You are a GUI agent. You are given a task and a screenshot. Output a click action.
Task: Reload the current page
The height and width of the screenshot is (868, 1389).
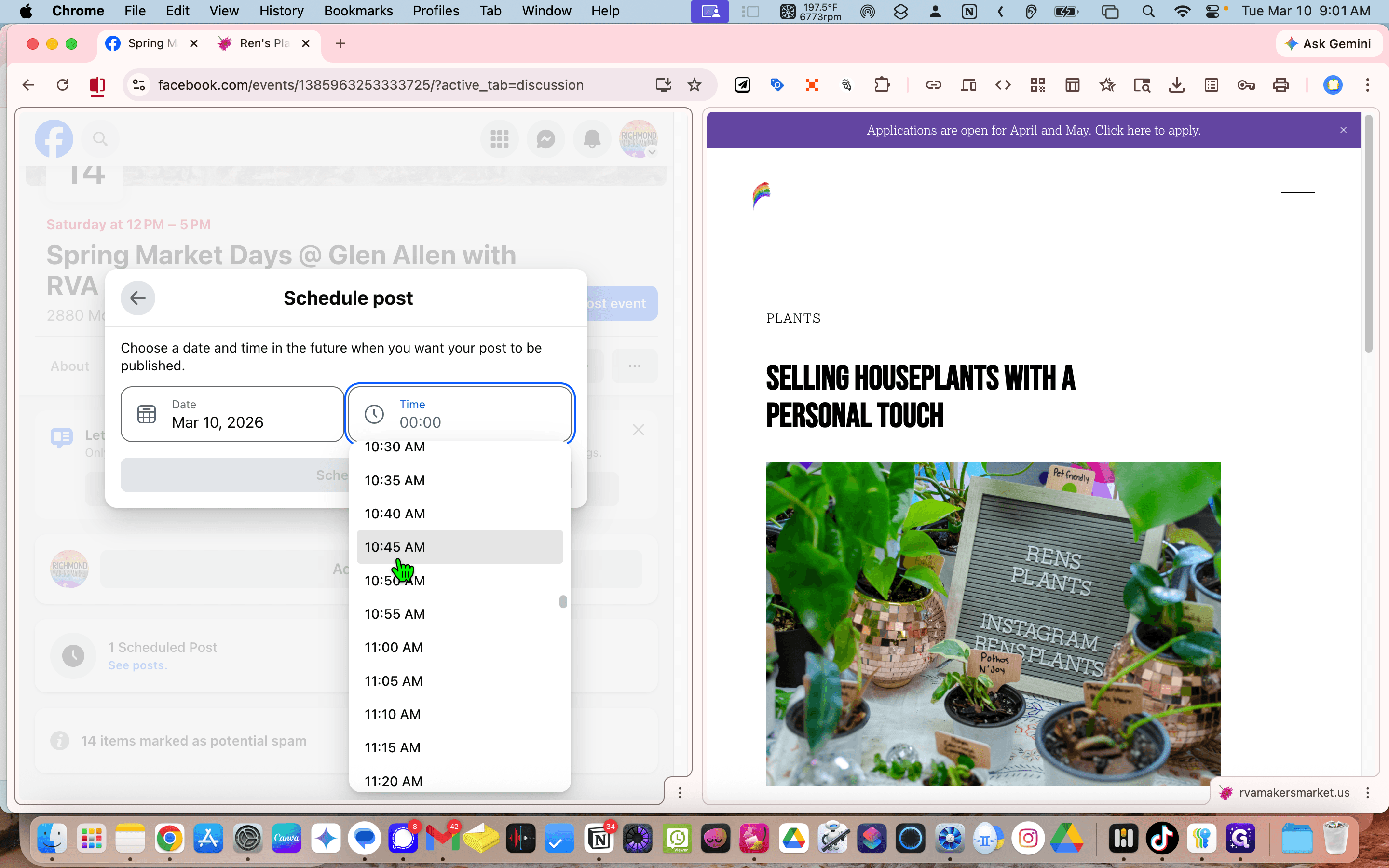pos(63,85)
